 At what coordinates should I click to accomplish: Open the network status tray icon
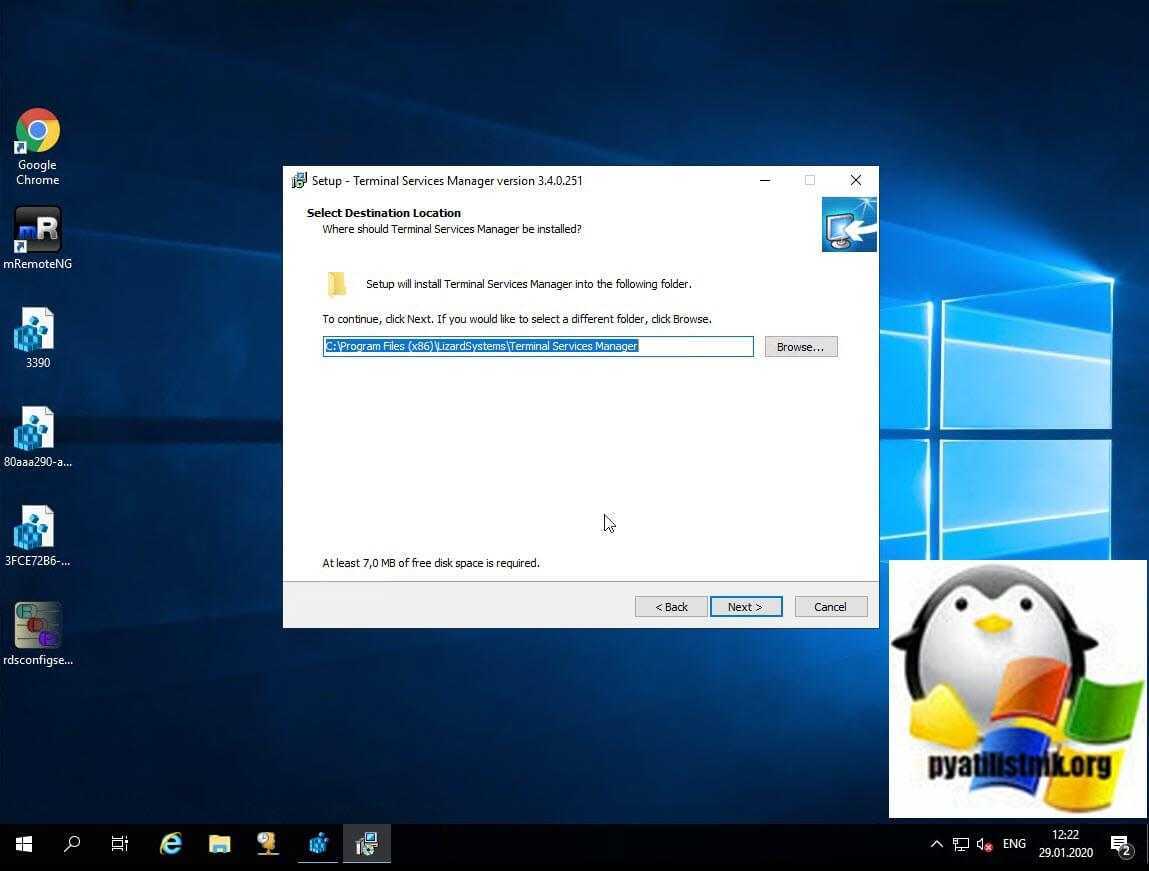click(961, 844)
